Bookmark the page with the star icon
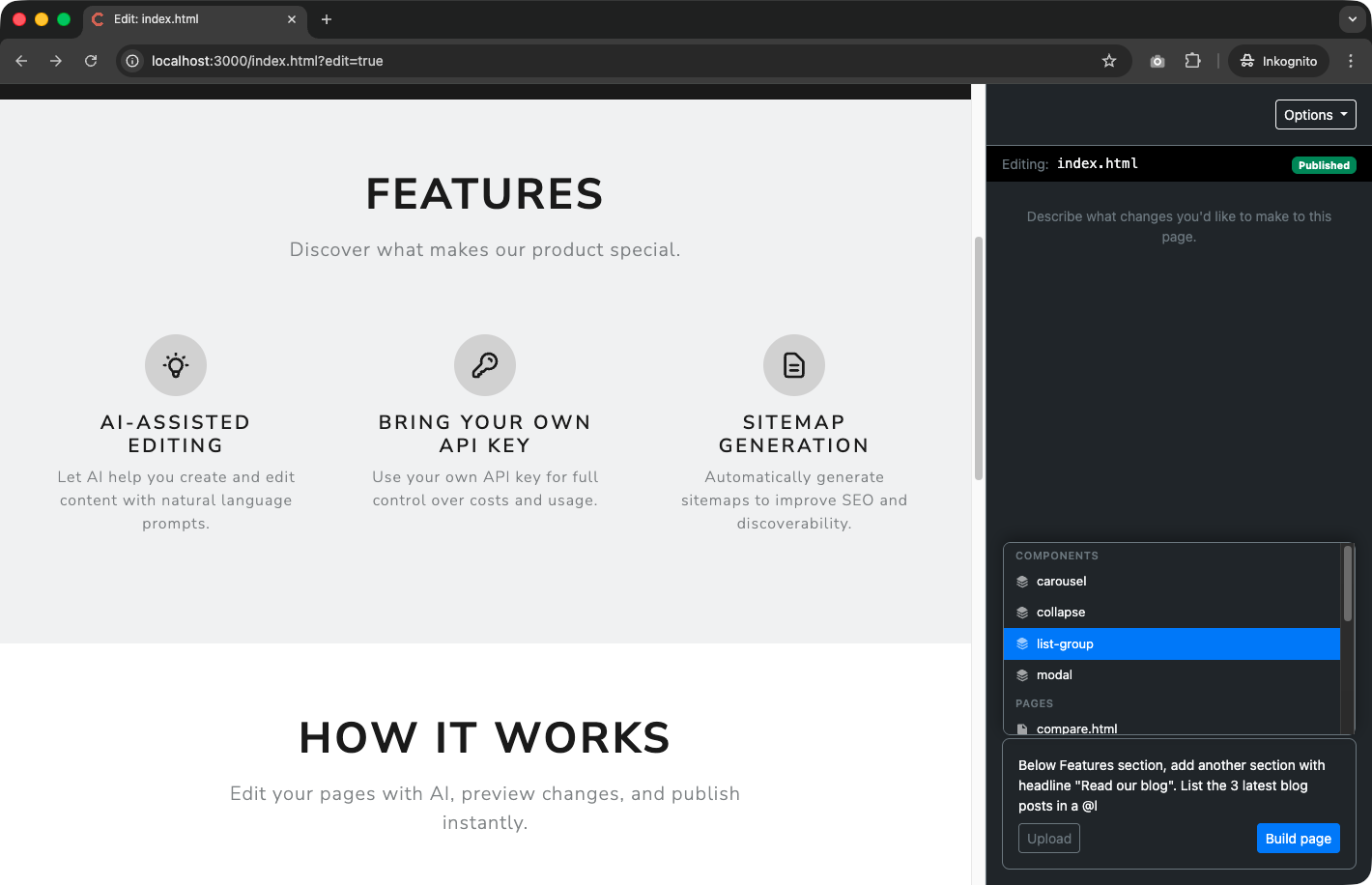This screenshot has height=885, width=1372. 1108,60
